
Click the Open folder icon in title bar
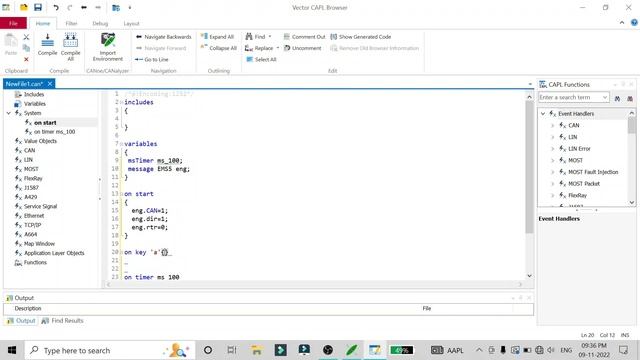[x=24, y=7]
